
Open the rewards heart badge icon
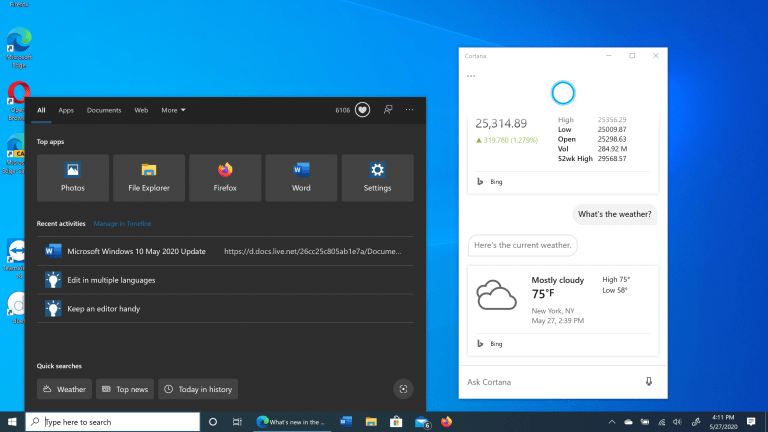(x=362, y=110)
